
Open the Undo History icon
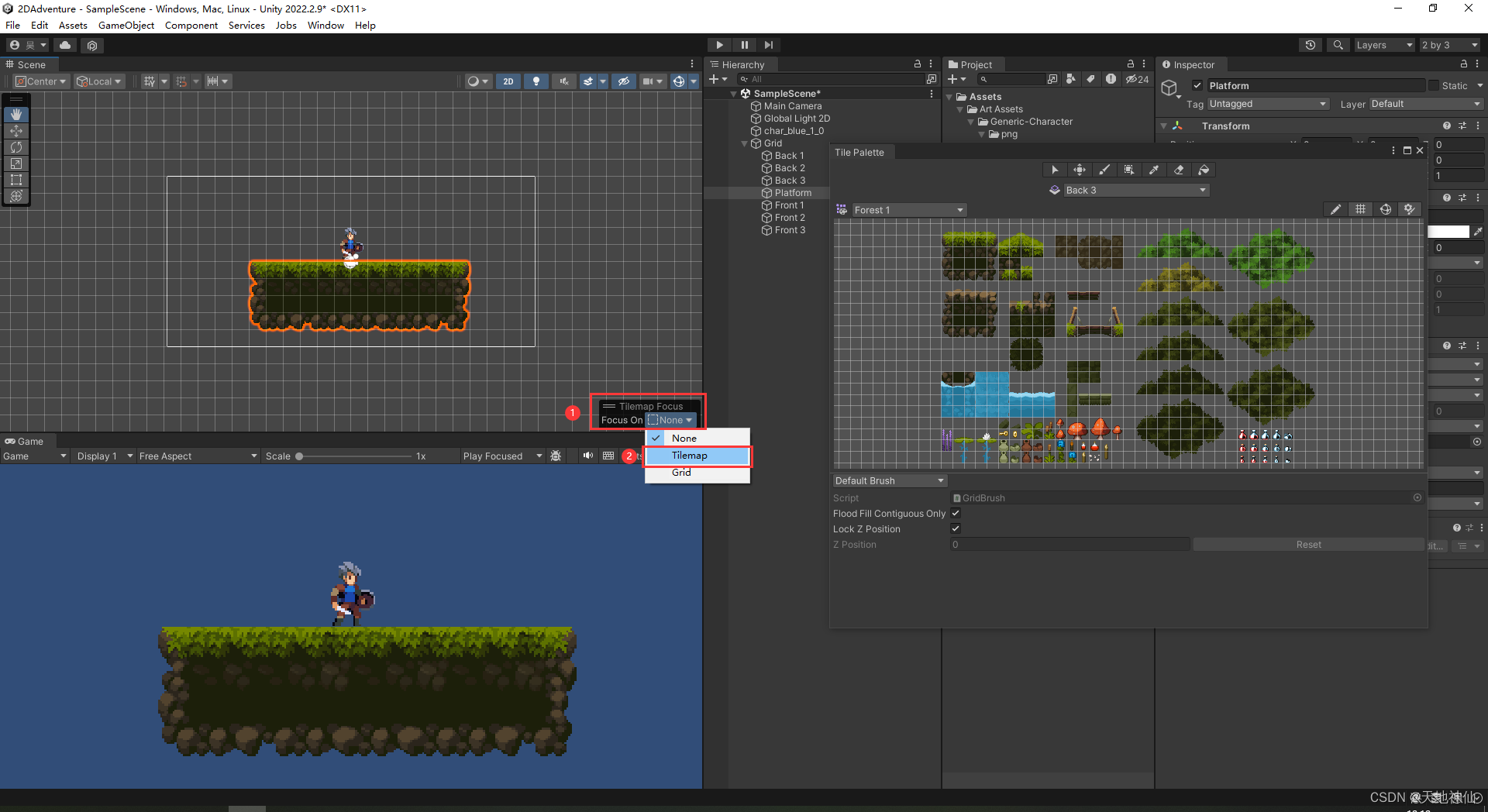1311,45
